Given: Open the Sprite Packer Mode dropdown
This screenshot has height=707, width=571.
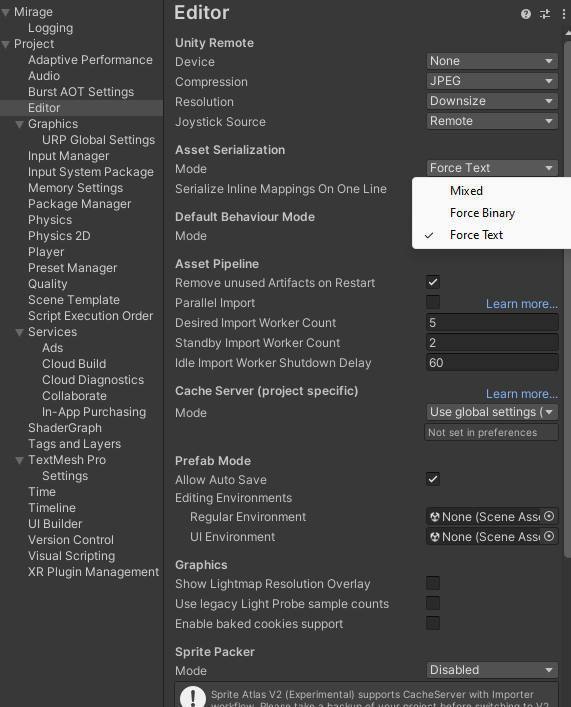Looking at the screenshot, I should point(492,670).
